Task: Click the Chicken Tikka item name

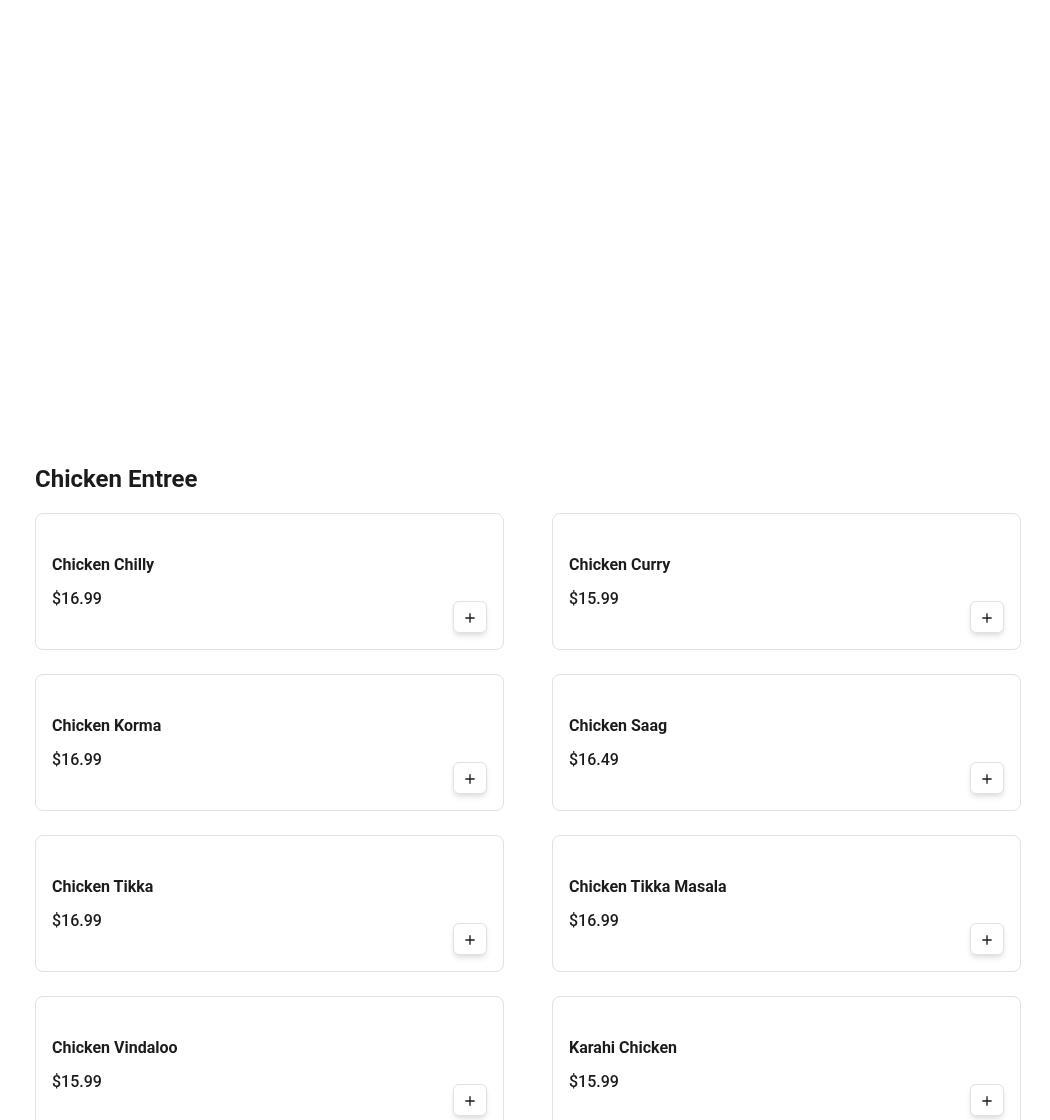Action: (x=102, y=887)
